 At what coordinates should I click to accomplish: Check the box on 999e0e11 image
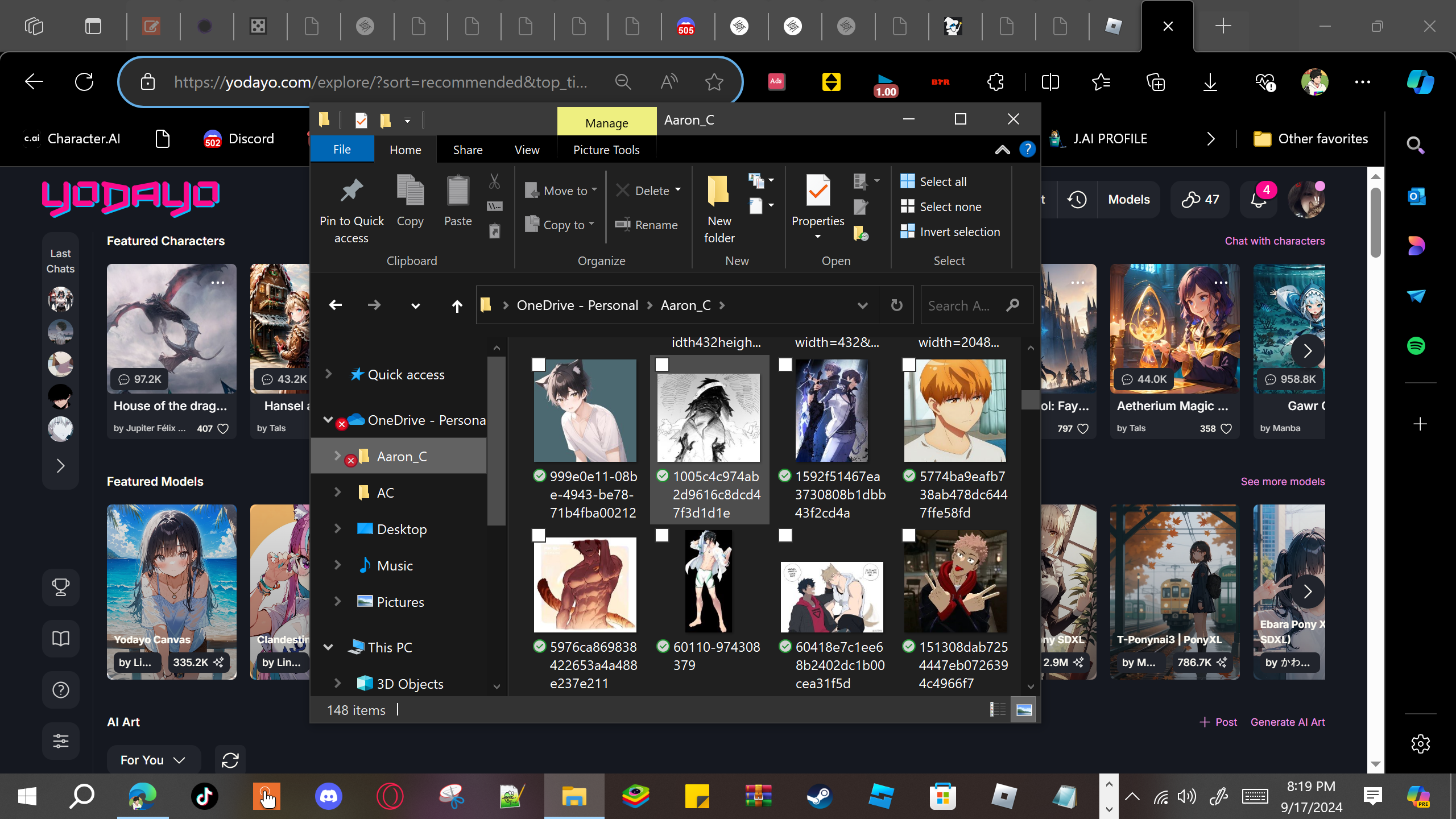coord(538,365)
